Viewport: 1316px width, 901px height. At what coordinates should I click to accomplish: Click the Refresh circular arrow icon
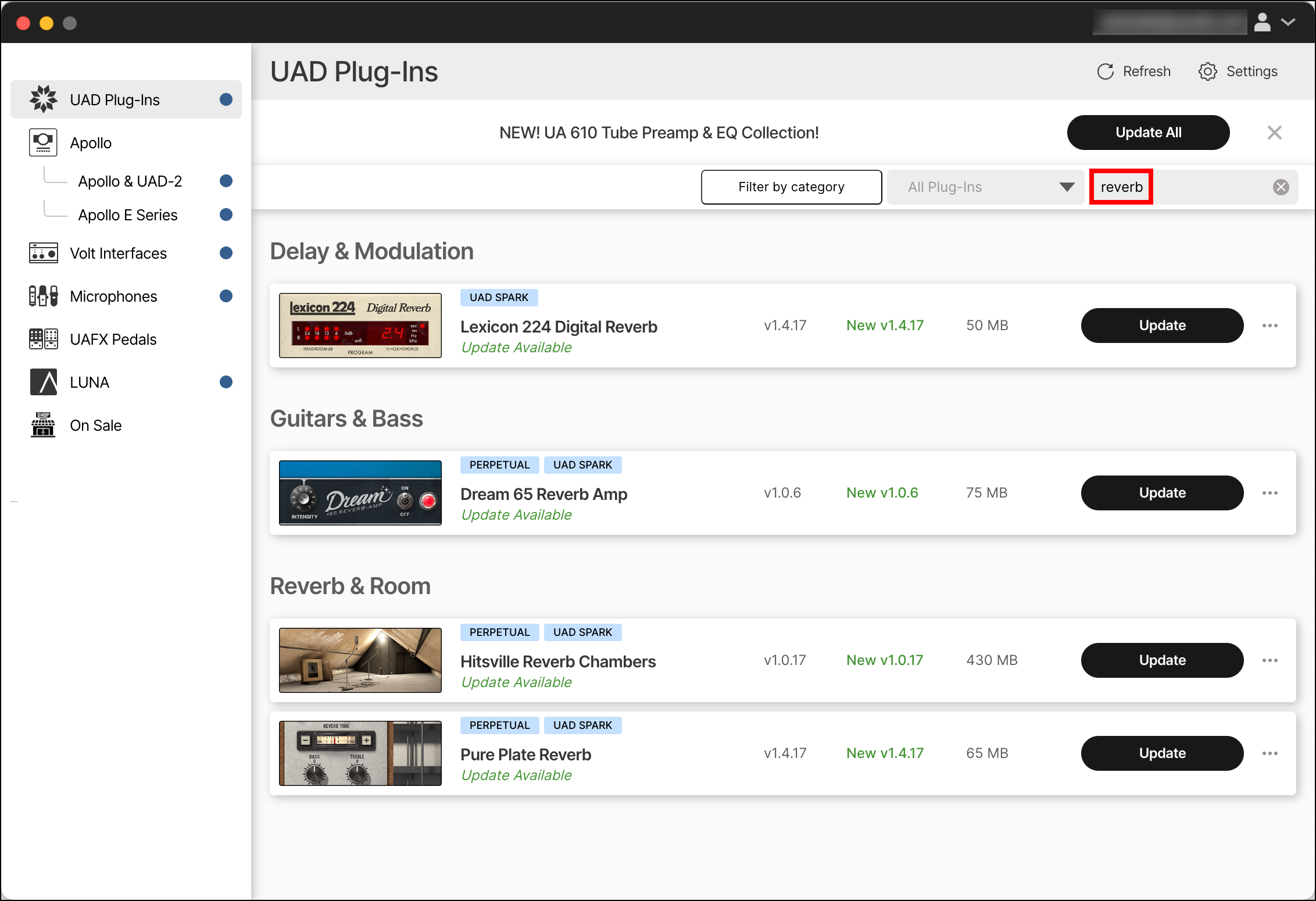pos(1105,71)
